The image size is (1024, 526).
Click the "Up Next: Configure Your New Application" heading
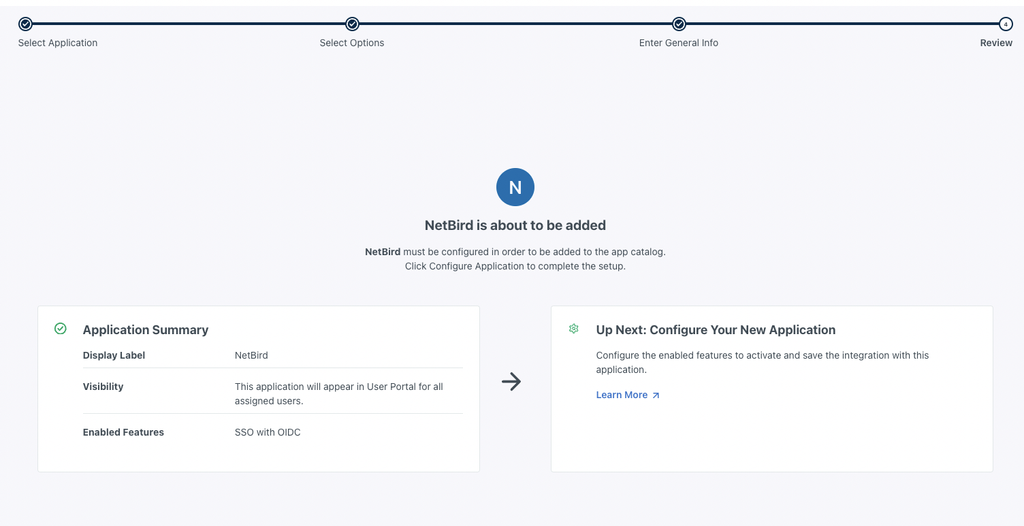pos(716,330)
